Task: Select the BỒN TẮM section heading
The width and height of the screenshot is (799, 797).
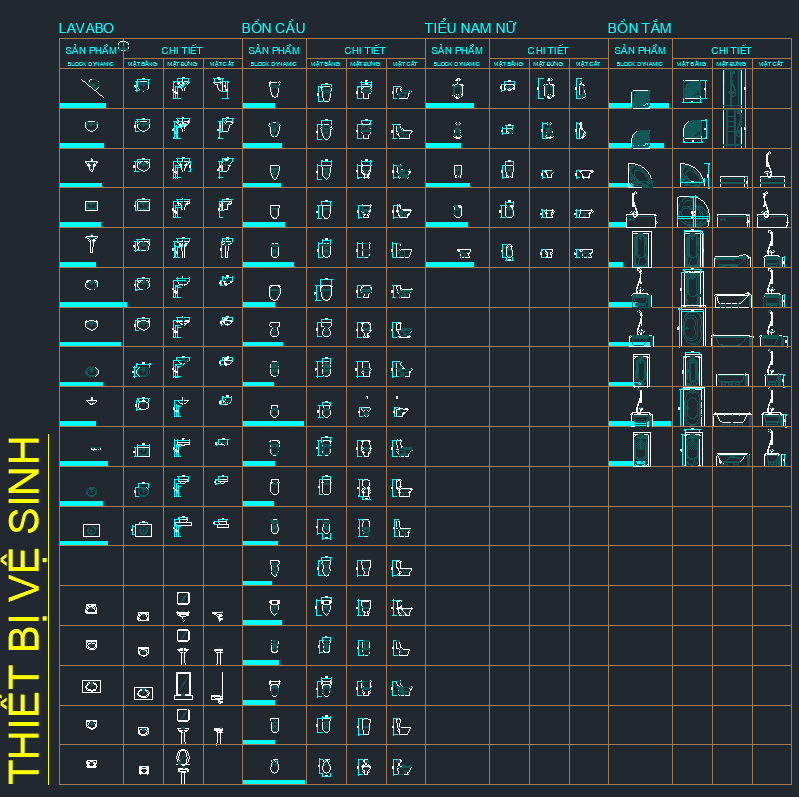Action: click(x=639, y=28)
